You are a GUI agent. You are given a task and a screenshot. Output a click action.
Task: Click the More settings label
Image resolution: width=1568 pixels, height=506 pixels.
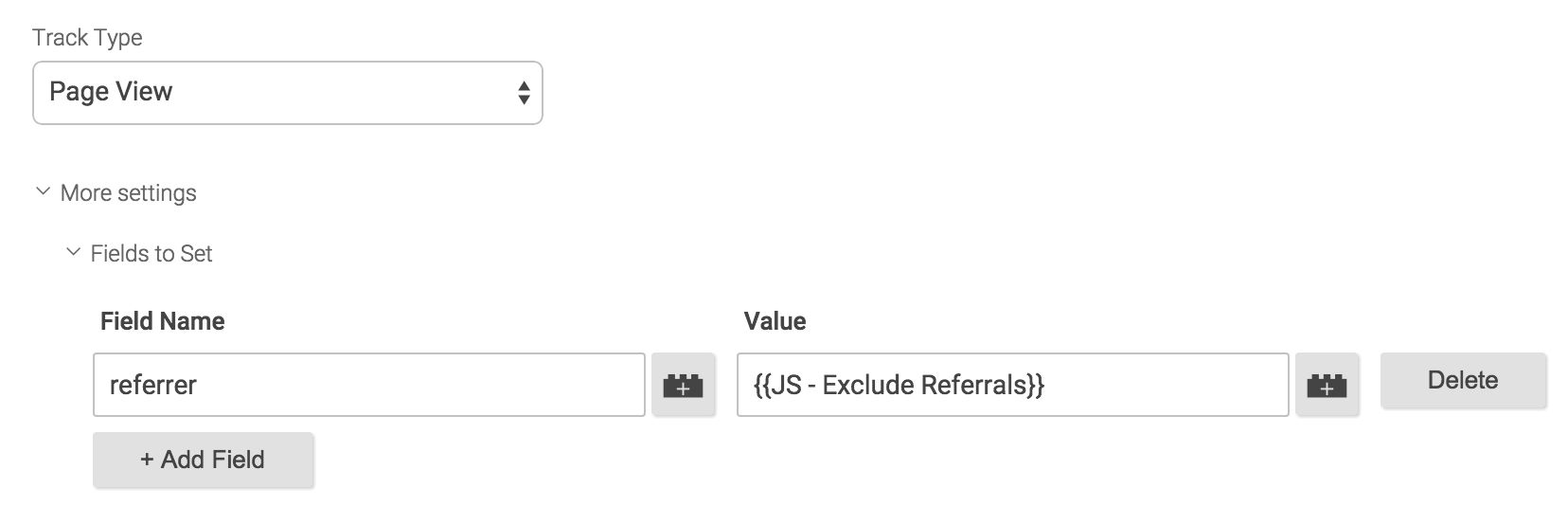coord(129,193)
